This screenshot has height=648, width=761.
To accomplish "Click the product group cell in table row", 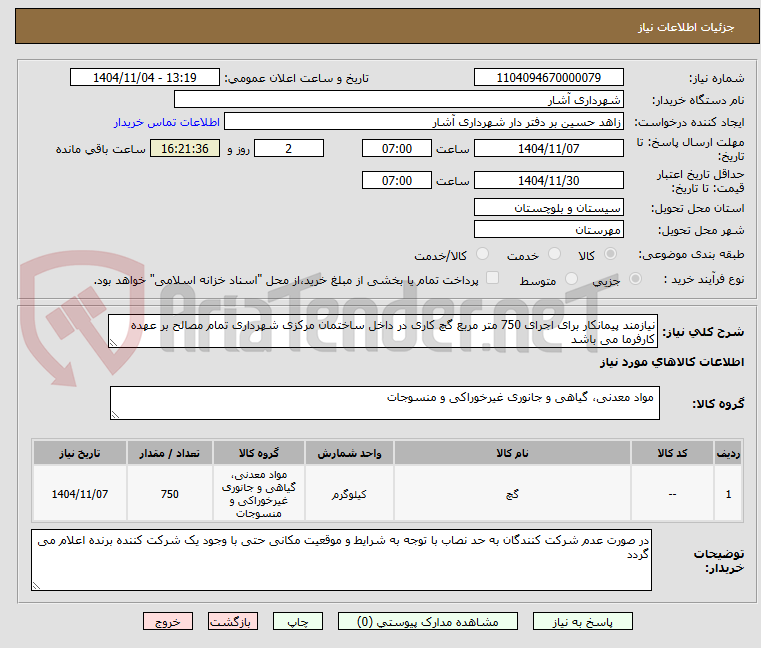I will coord(259,494).
